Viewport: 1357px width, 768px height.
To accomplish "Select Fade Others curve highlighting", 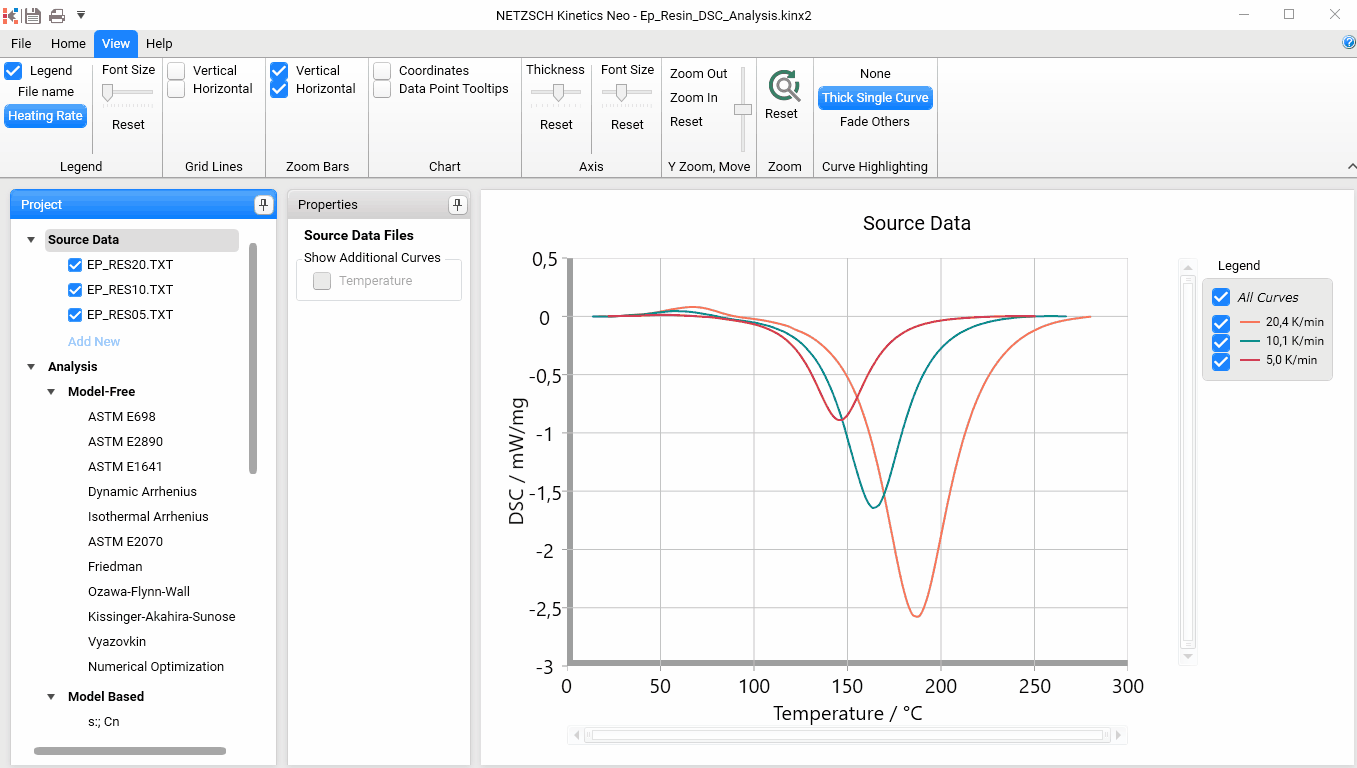I will click(x=875, y=122).
